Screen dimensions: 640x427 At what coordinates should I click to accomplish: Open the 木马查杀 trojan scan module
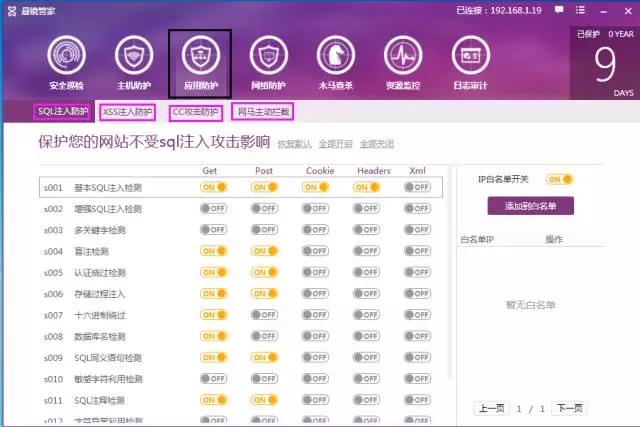(336, 63)
